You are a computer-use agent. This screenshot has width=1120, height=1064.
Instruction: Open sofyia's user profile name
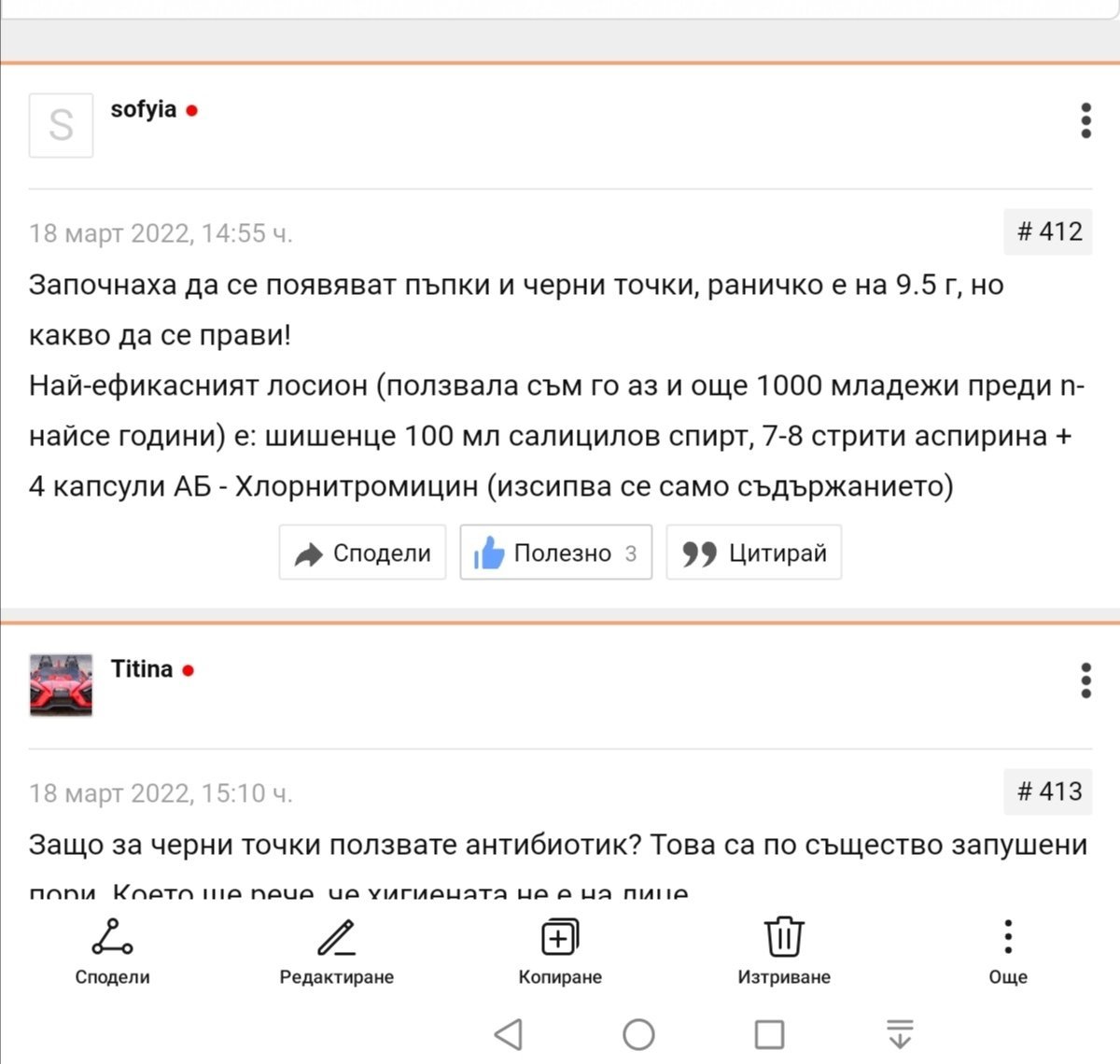(143, 109)
